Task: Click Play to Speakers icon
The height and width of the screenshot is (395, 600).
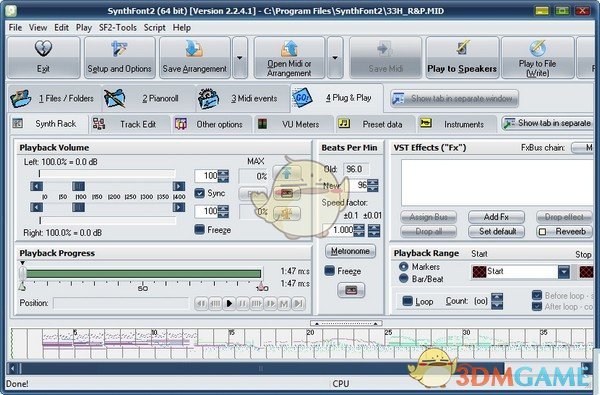Action: point(462,48)
